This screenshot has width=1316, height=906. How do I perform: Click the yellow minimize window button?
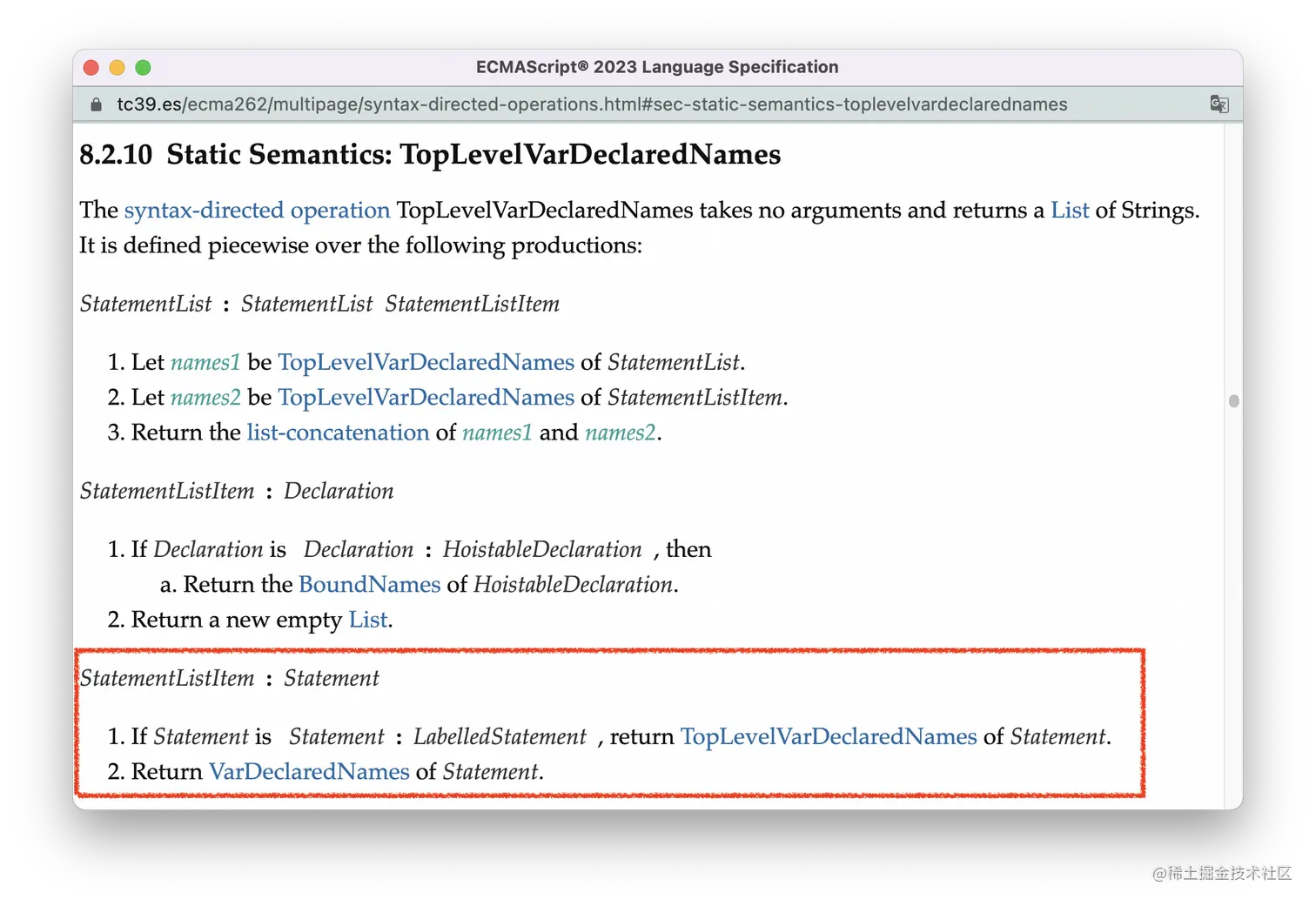pos(117,67)
